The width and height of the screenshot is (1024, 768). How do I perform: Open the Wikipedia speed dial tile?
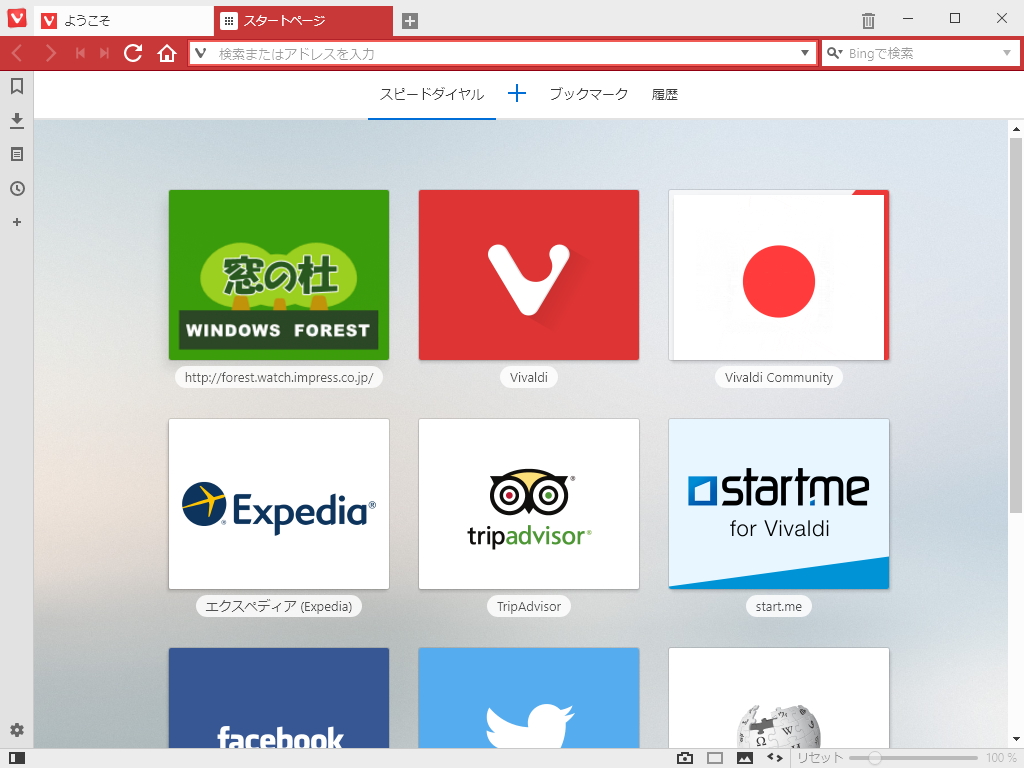click(779, 698)
